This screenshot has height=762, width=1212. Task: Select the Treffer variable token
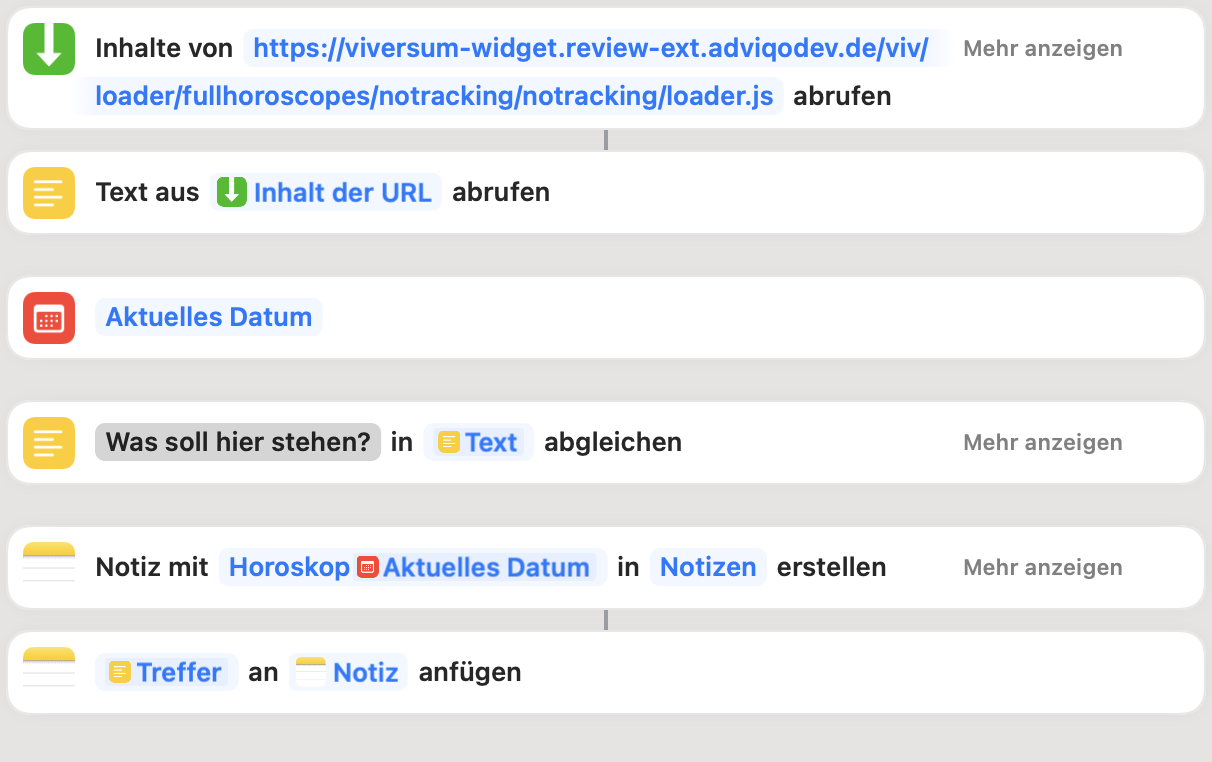coord(166,673)
